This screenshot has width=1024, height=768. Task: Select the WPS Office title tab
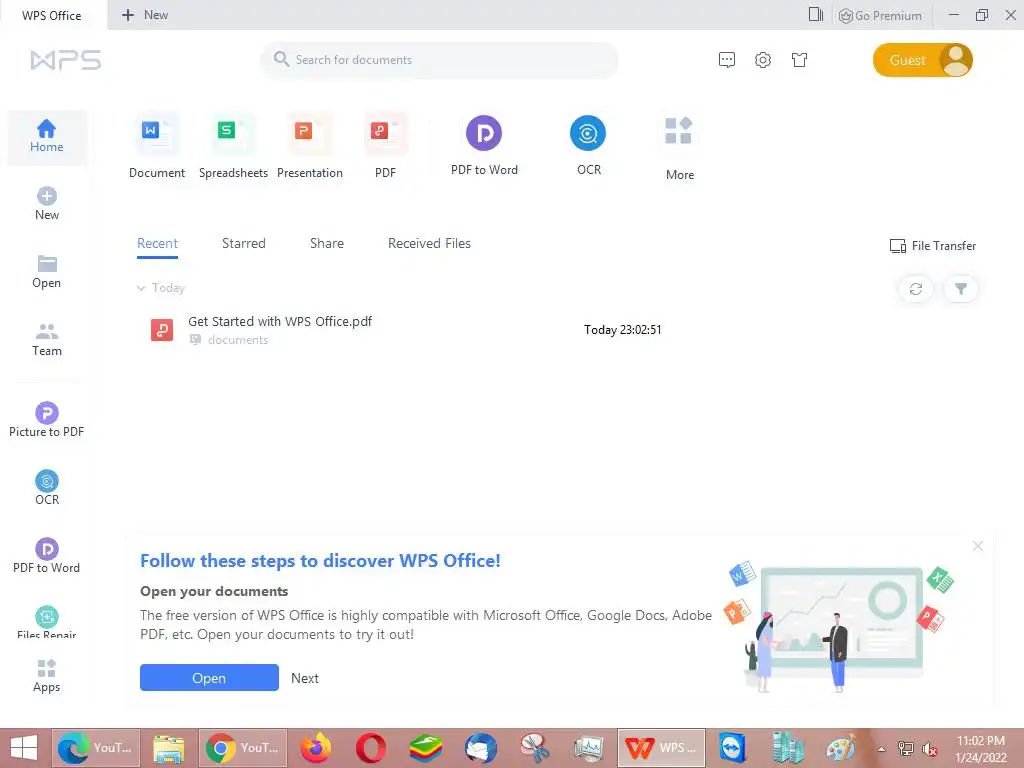(x=52, y=15)
